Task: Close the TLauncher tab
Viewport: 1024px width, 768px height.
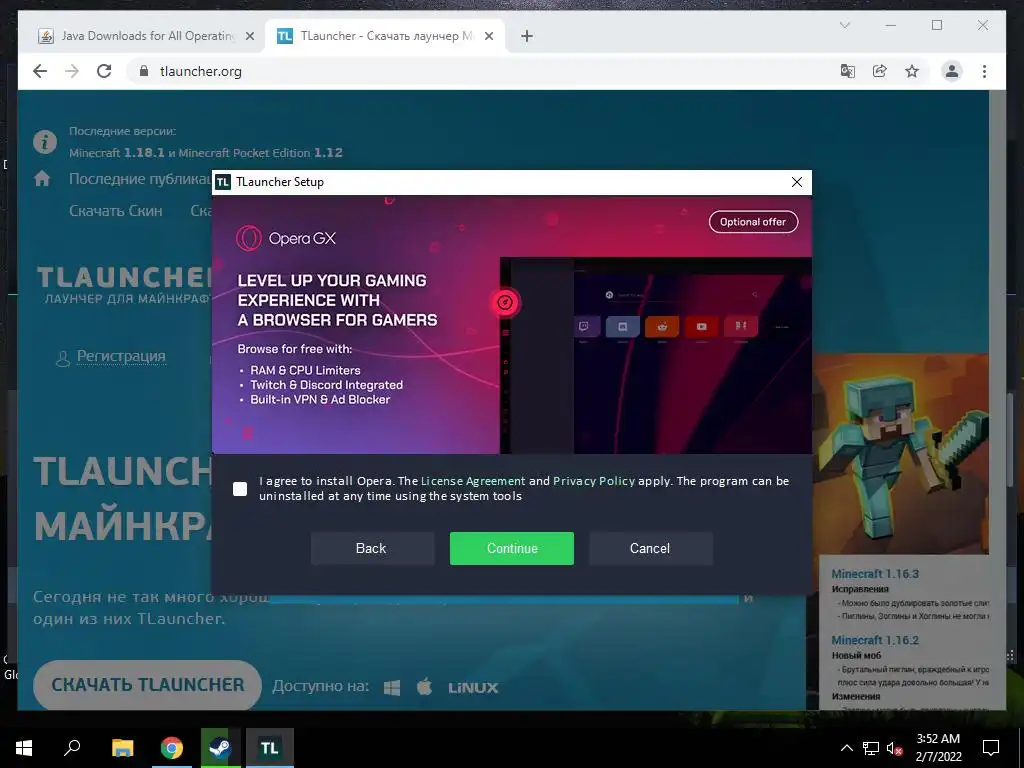Action: click(488, 37)
